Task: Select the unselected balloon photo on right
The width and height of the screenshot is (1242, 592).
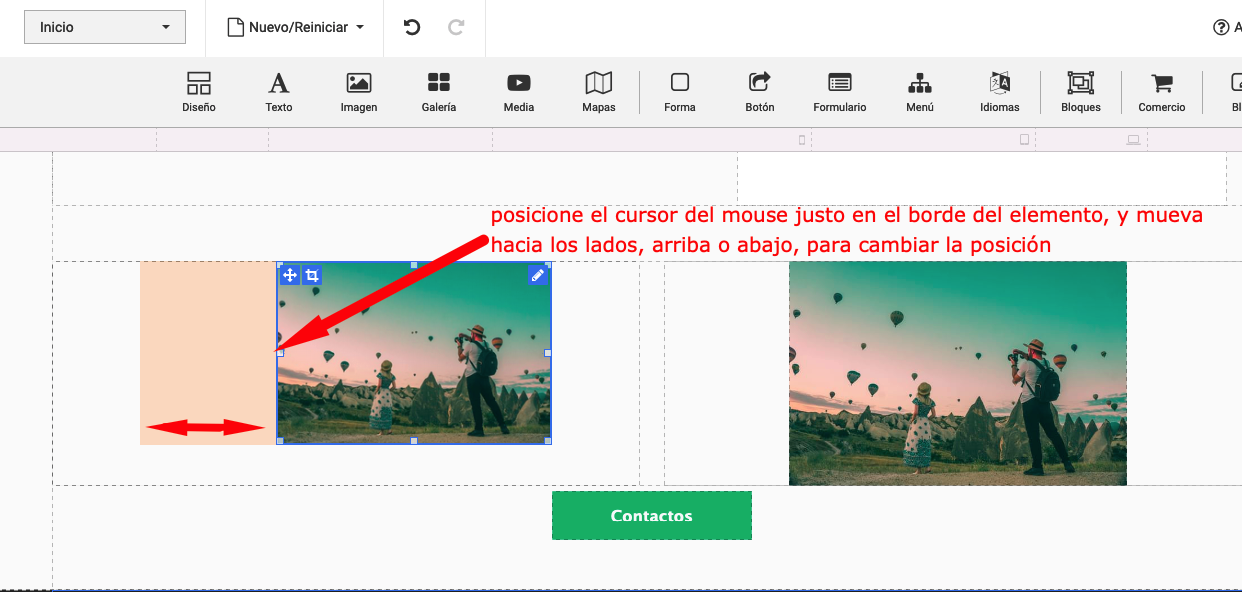Action: pos(957,373)
